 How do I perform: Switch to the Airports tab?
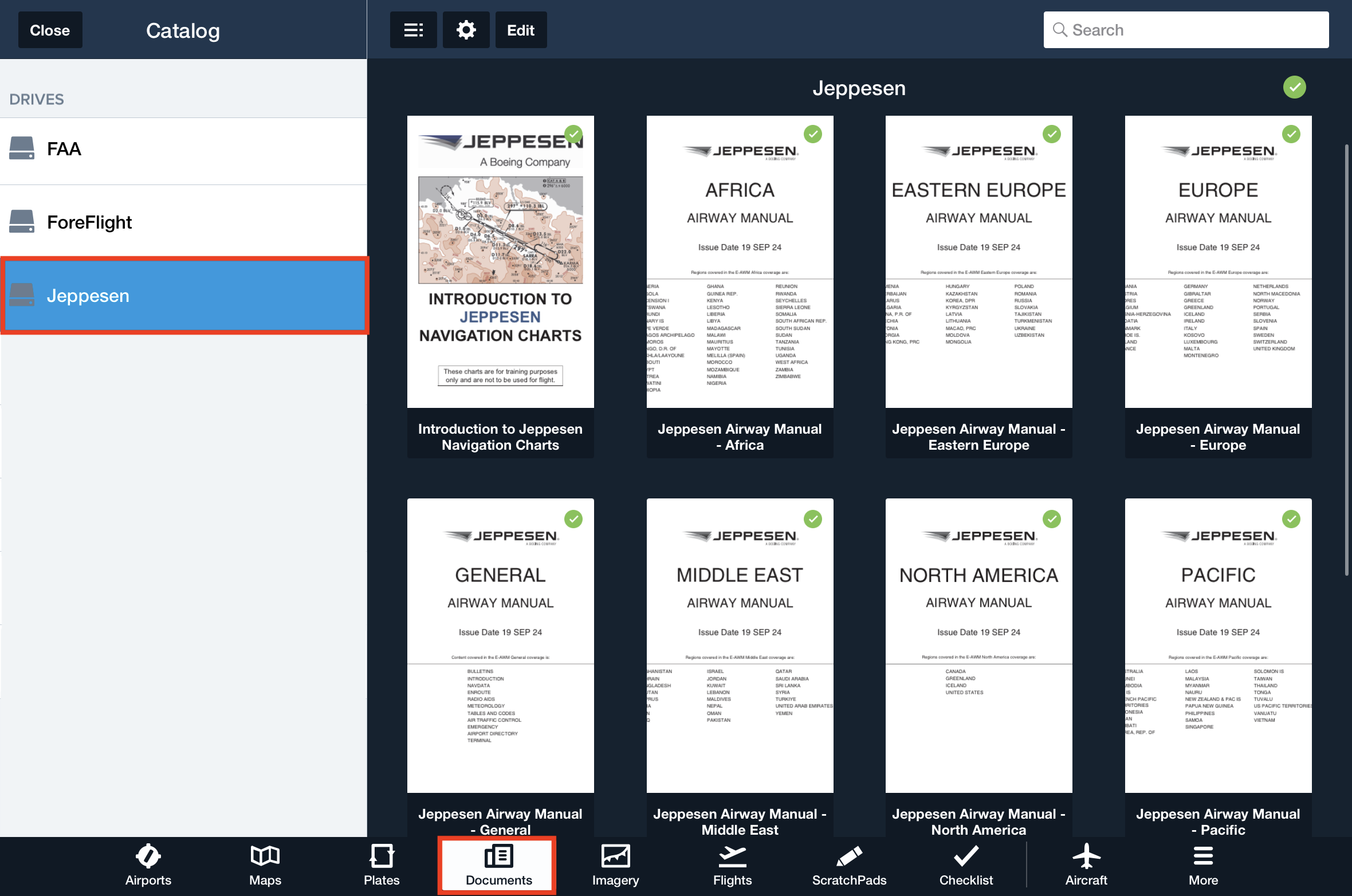(148, 866)
